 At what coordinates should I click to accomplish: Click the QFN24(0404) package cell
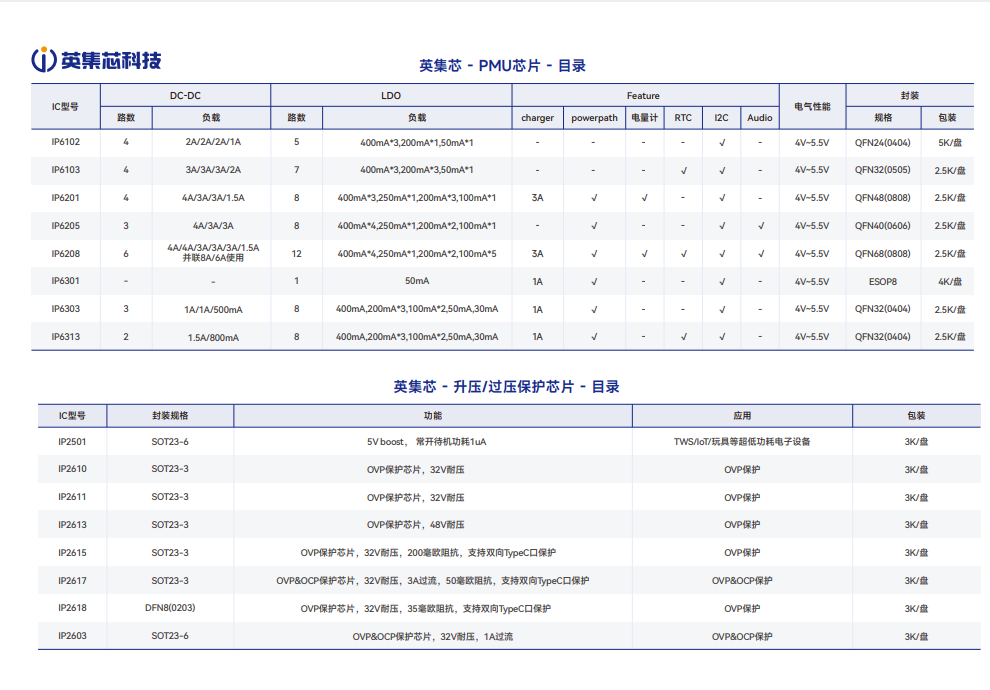pos(883,142)
